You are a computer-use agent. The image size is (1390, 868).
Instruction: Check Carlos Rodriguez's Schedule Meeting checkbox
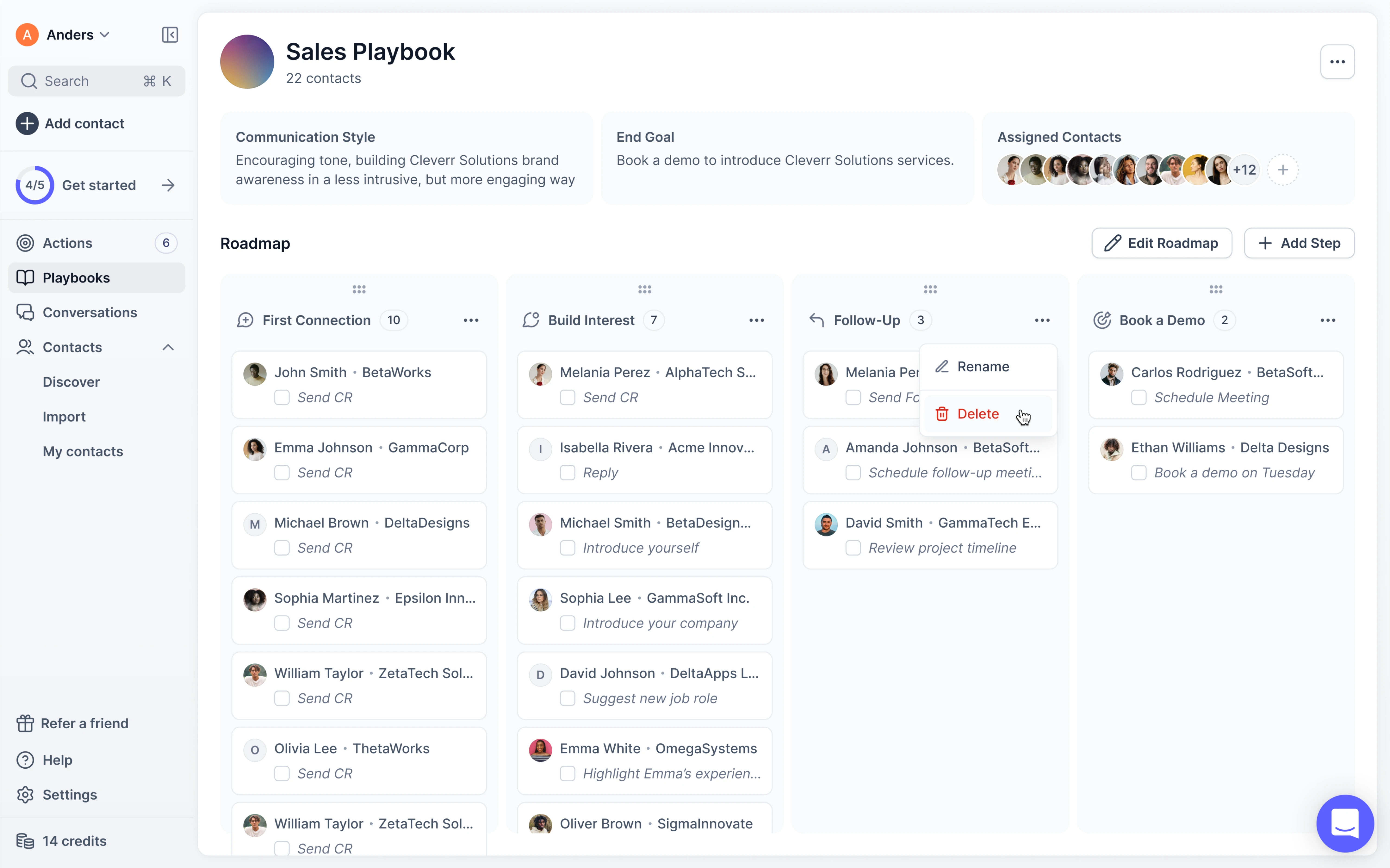(1139, 397)
